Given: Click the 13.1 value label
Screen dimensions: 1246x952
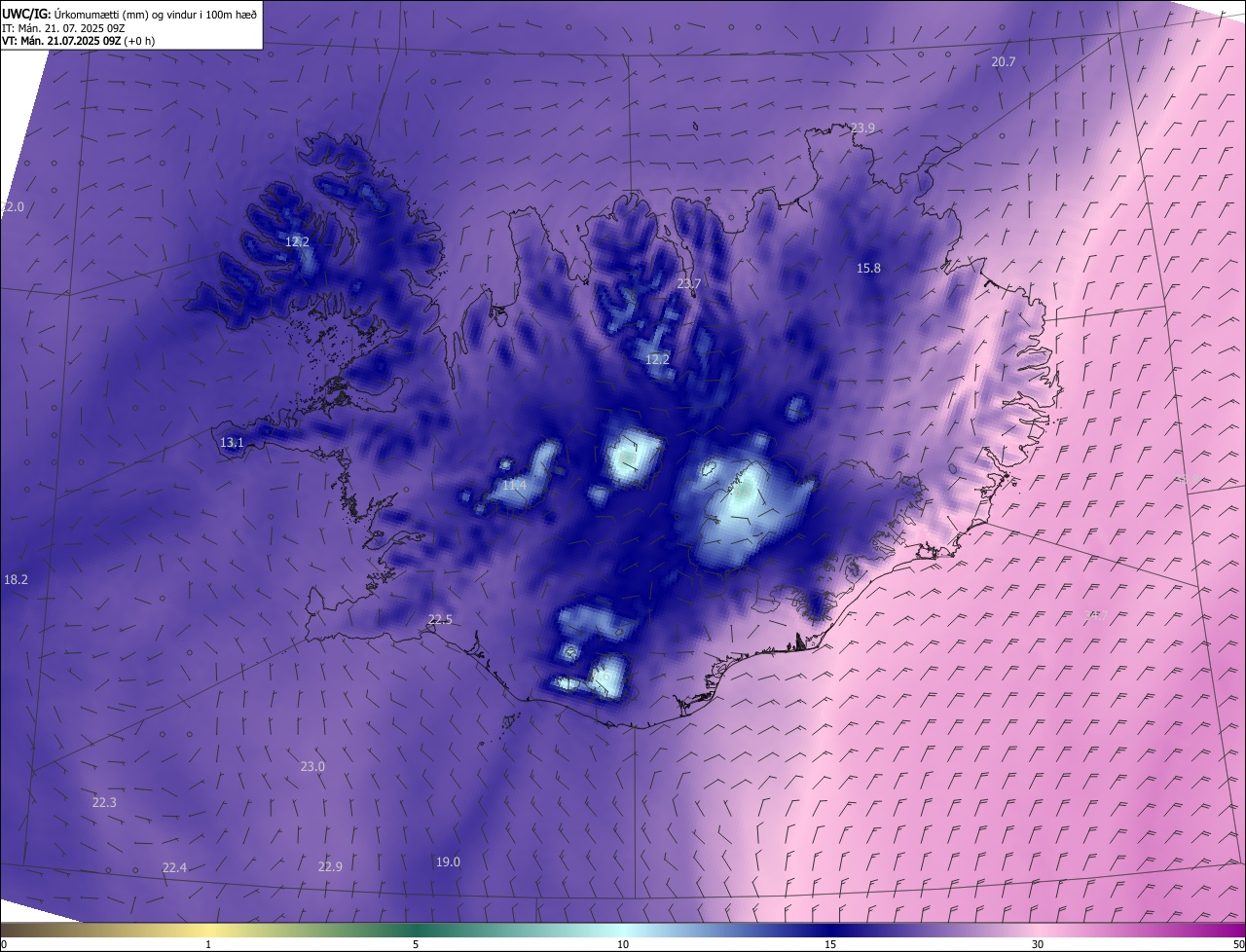Looking at the screenshot, I should [x=231, y=442].
